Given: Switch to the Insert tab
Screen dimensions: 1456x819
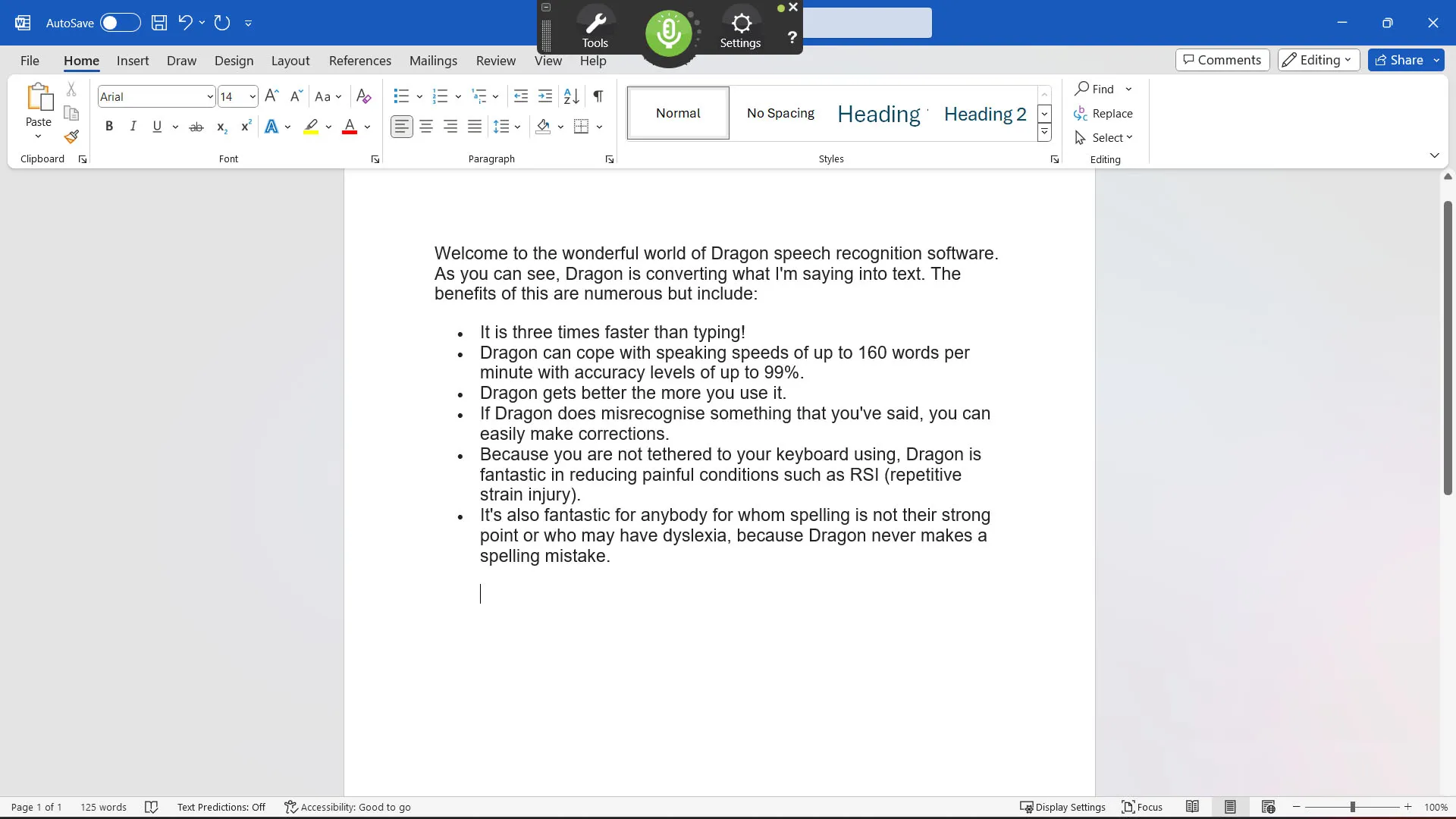Looking at the screenshot, I should coord(133,61).
